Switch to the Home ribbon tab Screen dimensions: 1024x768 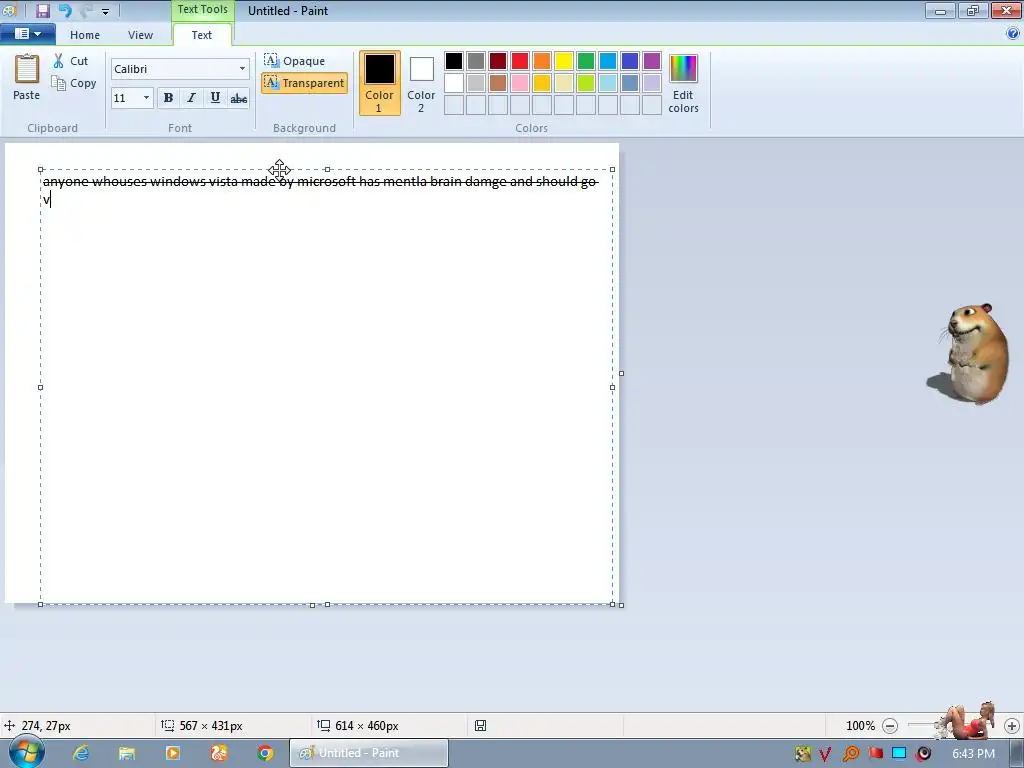click(85, 35)
